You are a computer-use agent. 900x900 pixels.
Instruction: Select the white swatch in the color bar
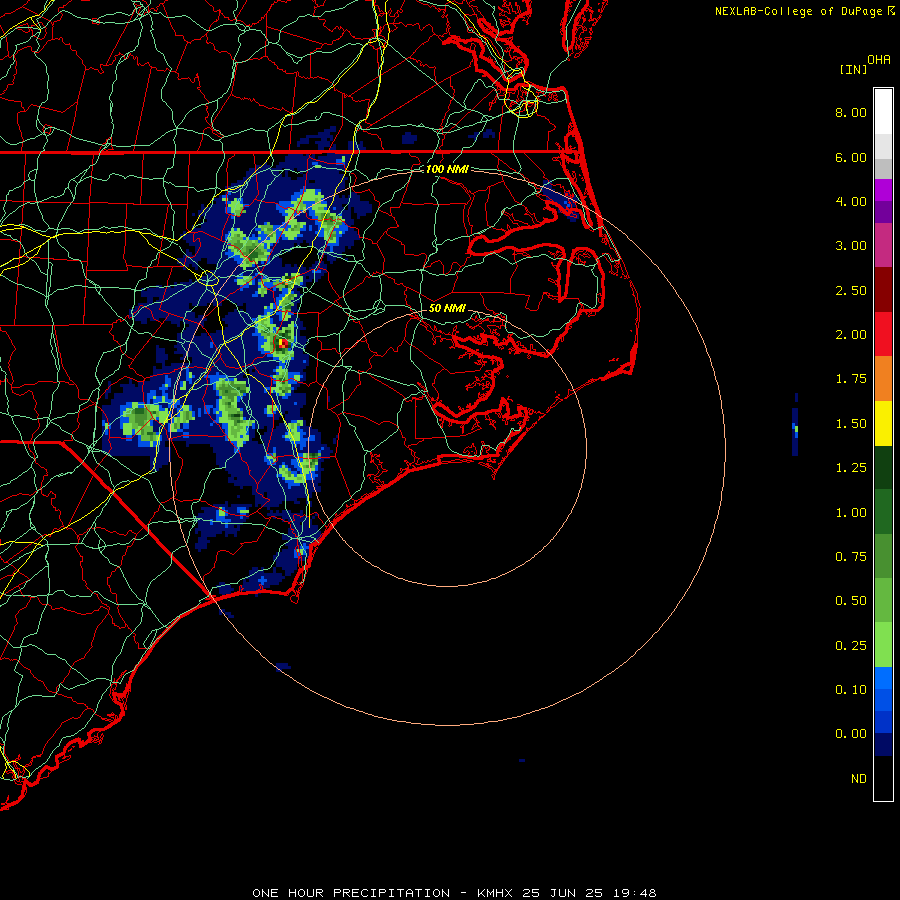tap(883, 111)
